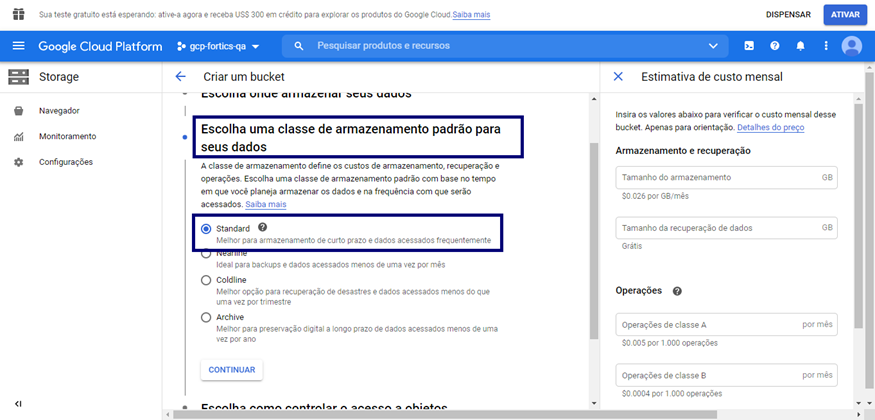Click the DISPENSAR button
This screenshot has height=420, width=875.
coord(788,15)
